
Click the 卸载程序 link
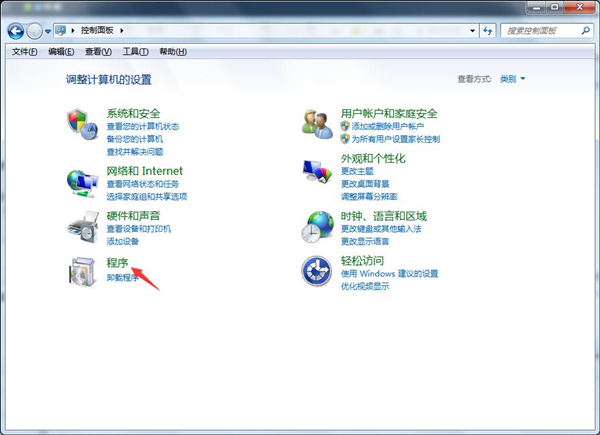point(123,278)
